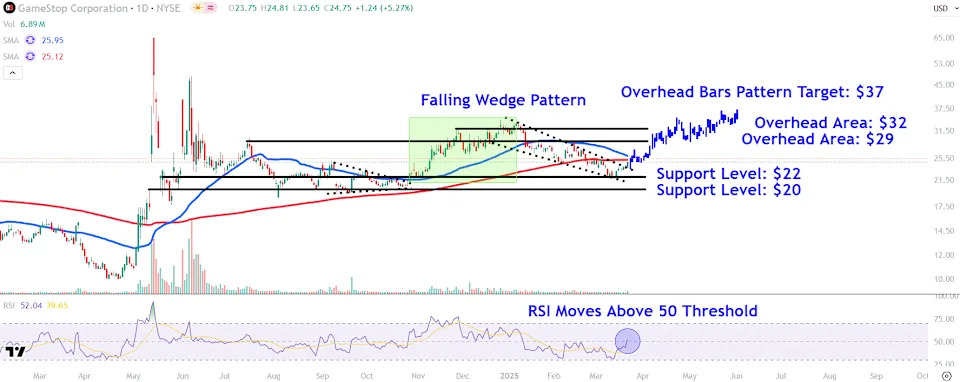The width and height of the screenshot is (960, 382).
Task: Select the Overhead Bars Pattern Target: $37 text
Action: [x=752, y=92]
